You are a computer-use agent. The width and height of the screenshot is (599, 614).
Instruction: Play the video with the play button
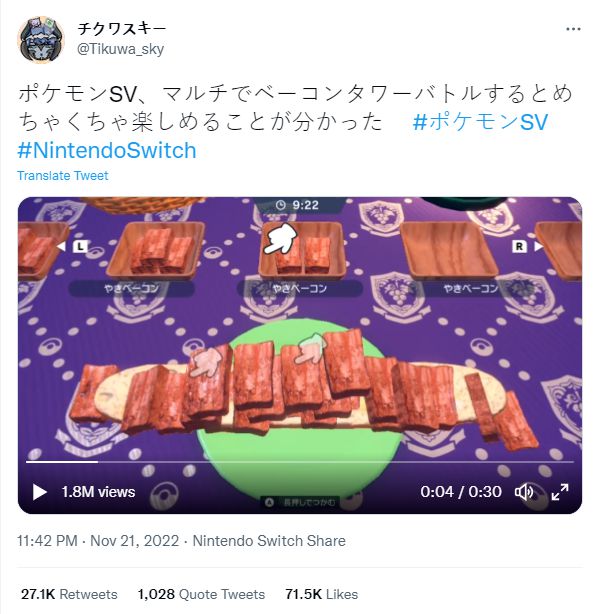click(40, 492)
